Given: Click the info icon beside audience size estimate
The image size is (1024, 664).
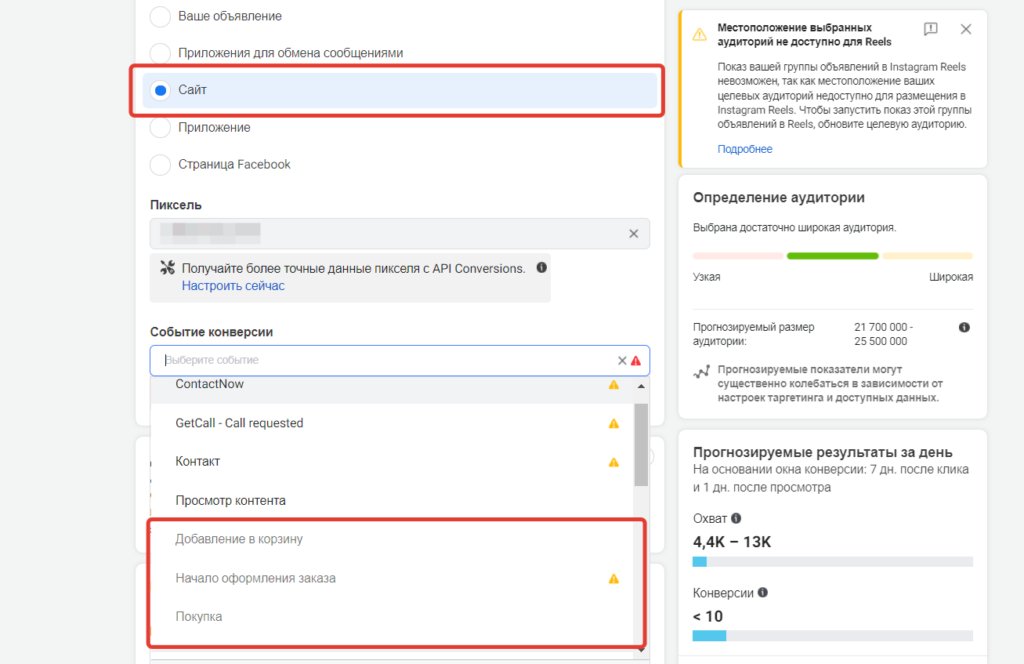Looking at the screenshot, I should click(963, 327).
